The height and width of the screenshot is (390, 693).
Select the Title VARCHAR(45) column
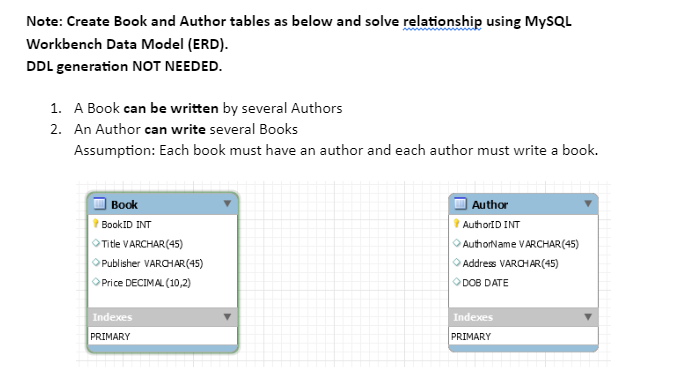[142, 244]
